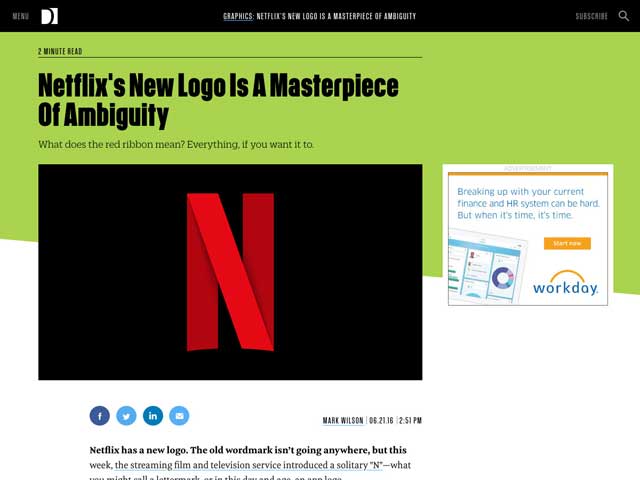Viewport: 640px width, 480px height.
Task: Click the Co.Design D logo
Action: (x=49, y=16)
